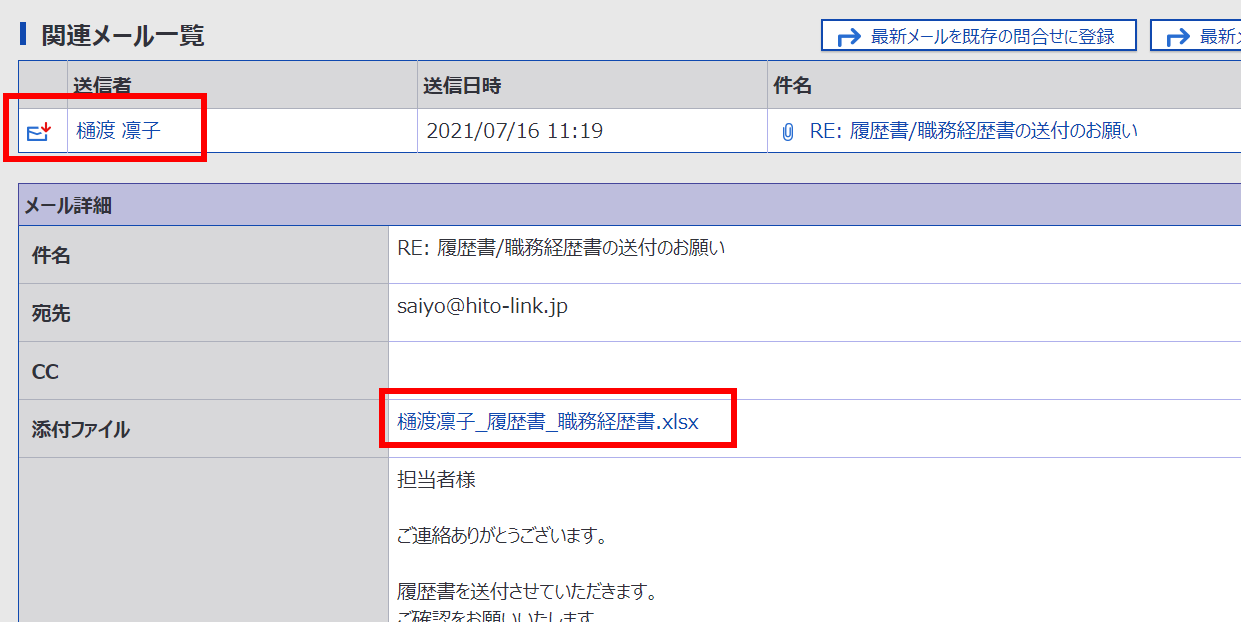
Task: Click the 宛先 label
Action: coord(51,314)
